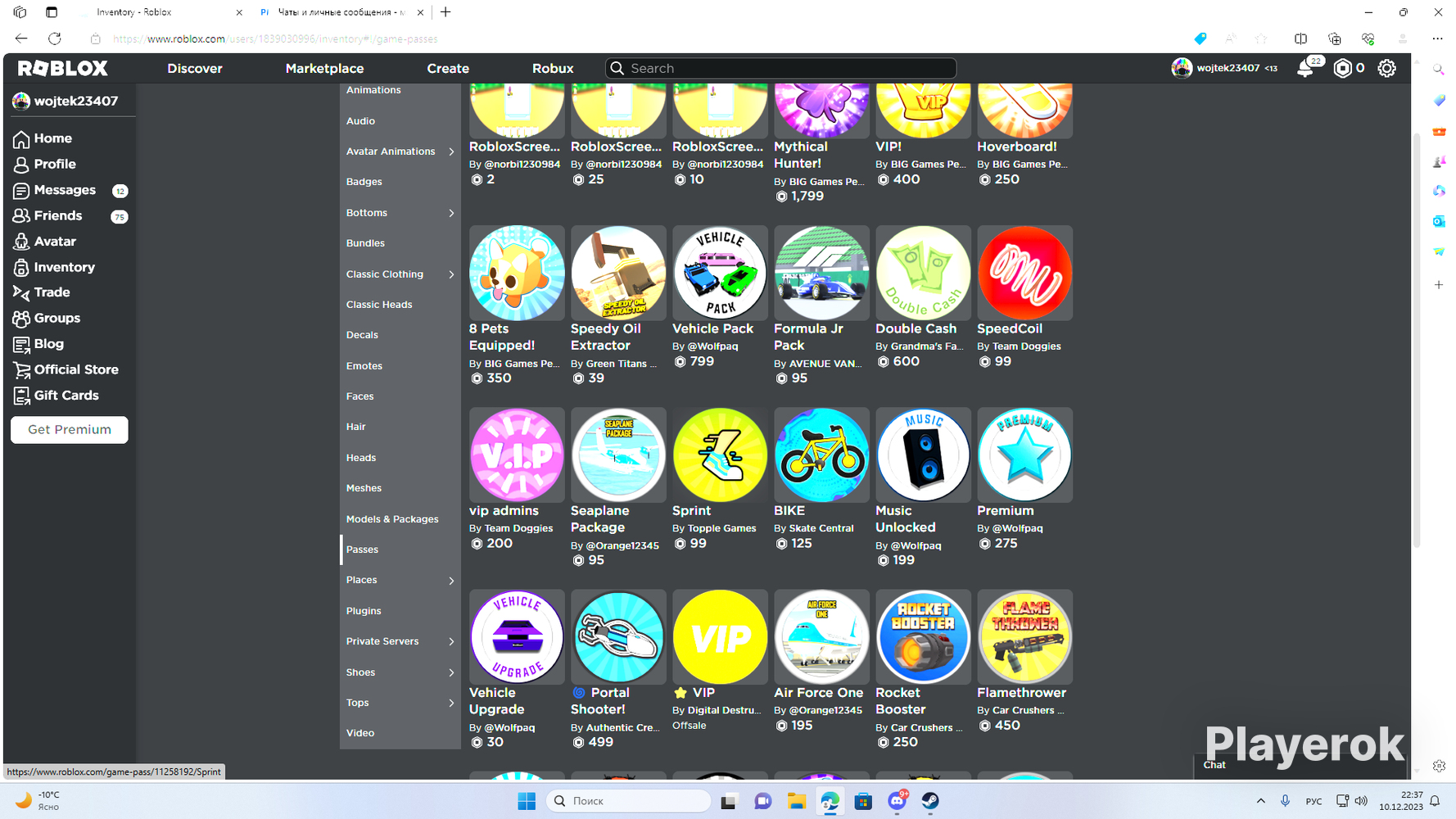1456x819 pixels.
Task: Expand the Tops category
Action: pos(451,703)
